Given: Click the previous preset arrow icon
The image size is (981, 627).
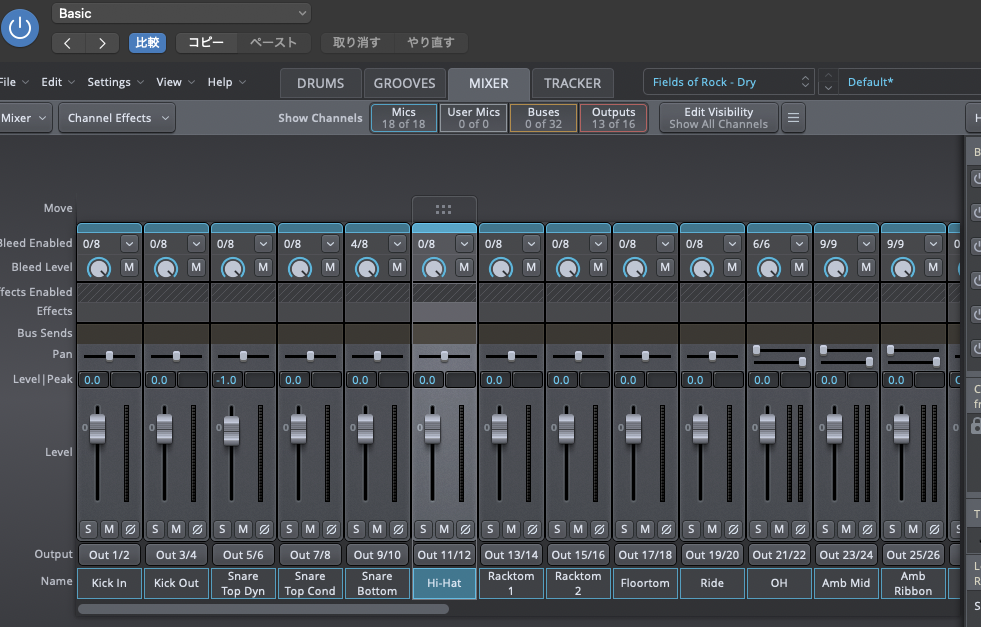Looking at the screenshot, I should [x=68, y=43].
